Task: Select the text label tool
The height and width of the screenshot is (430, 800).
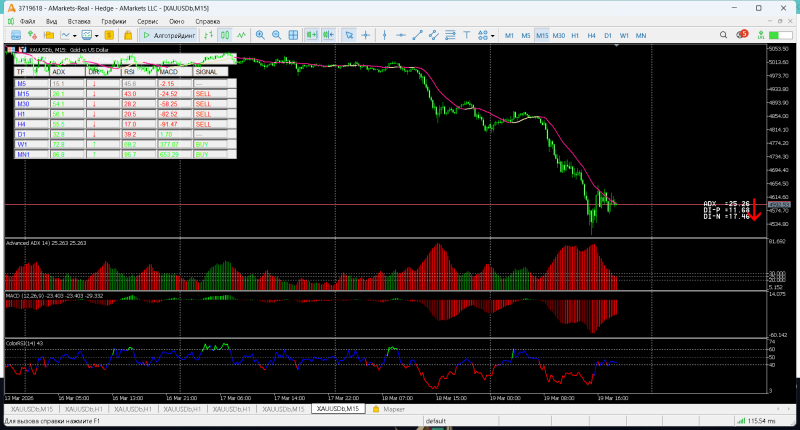Action: [x=466, y=35]
